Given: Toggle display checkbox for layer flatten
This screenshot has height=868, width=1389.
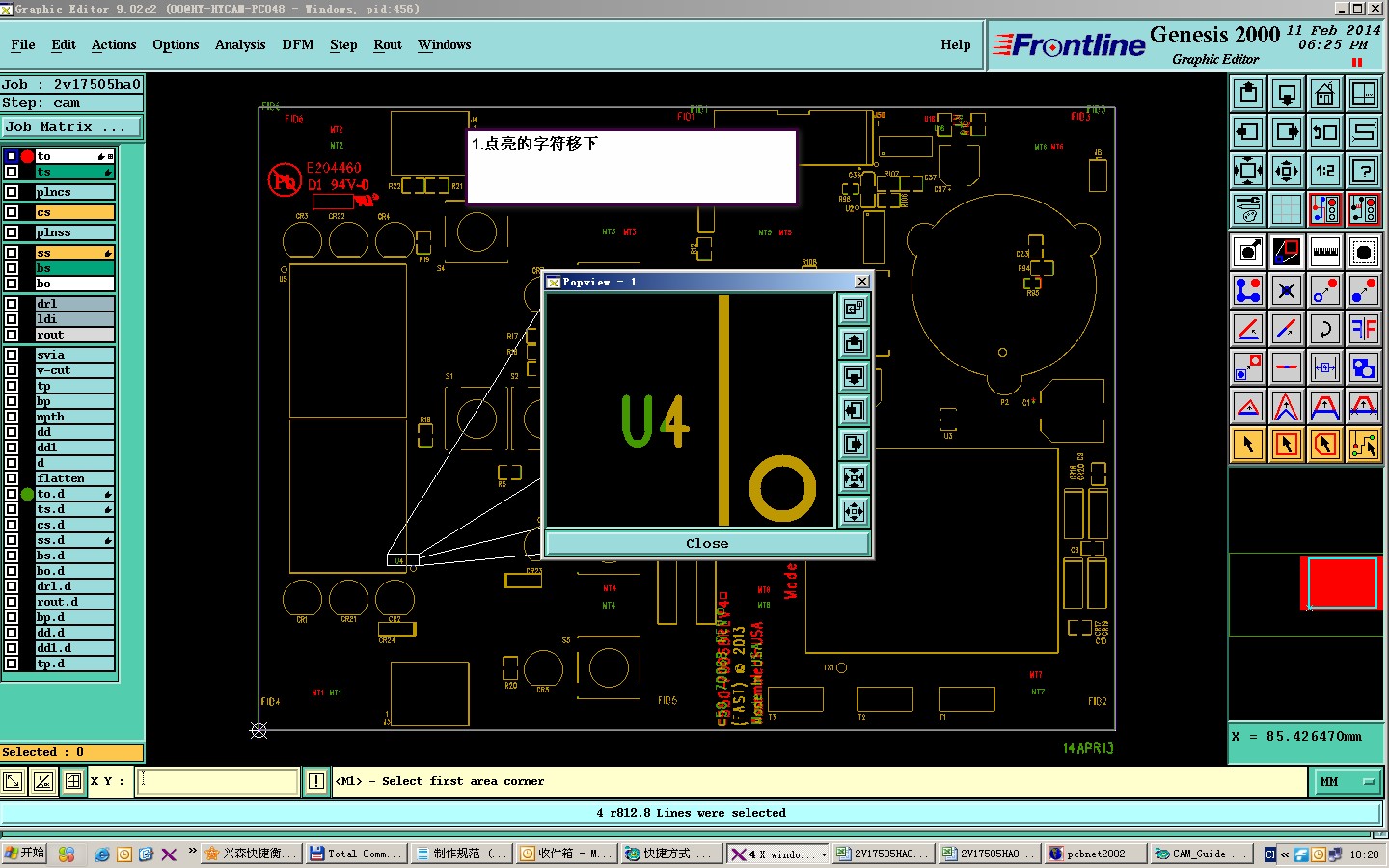Looking at the screenshot, I should point(12,478).
